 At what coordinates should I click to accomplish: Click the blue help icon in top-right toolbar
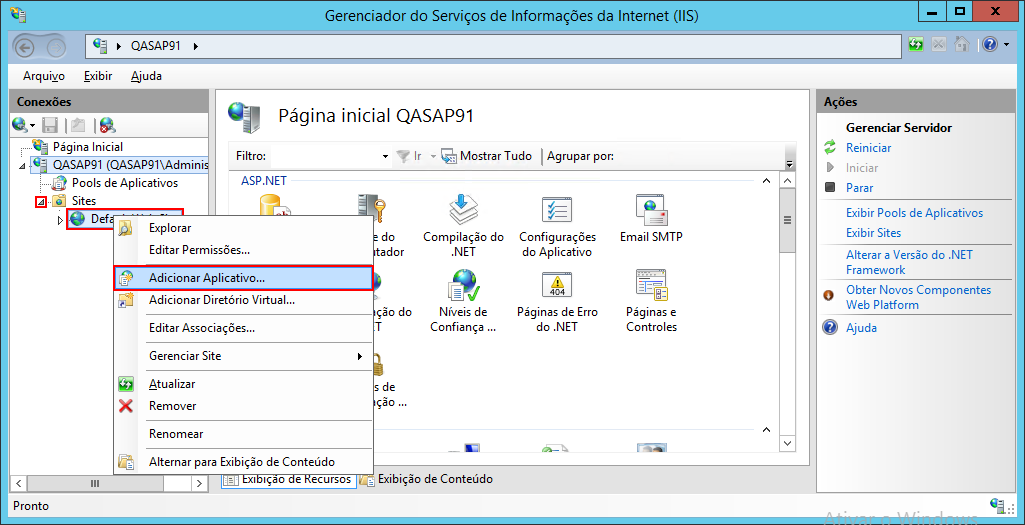[988, 45]
